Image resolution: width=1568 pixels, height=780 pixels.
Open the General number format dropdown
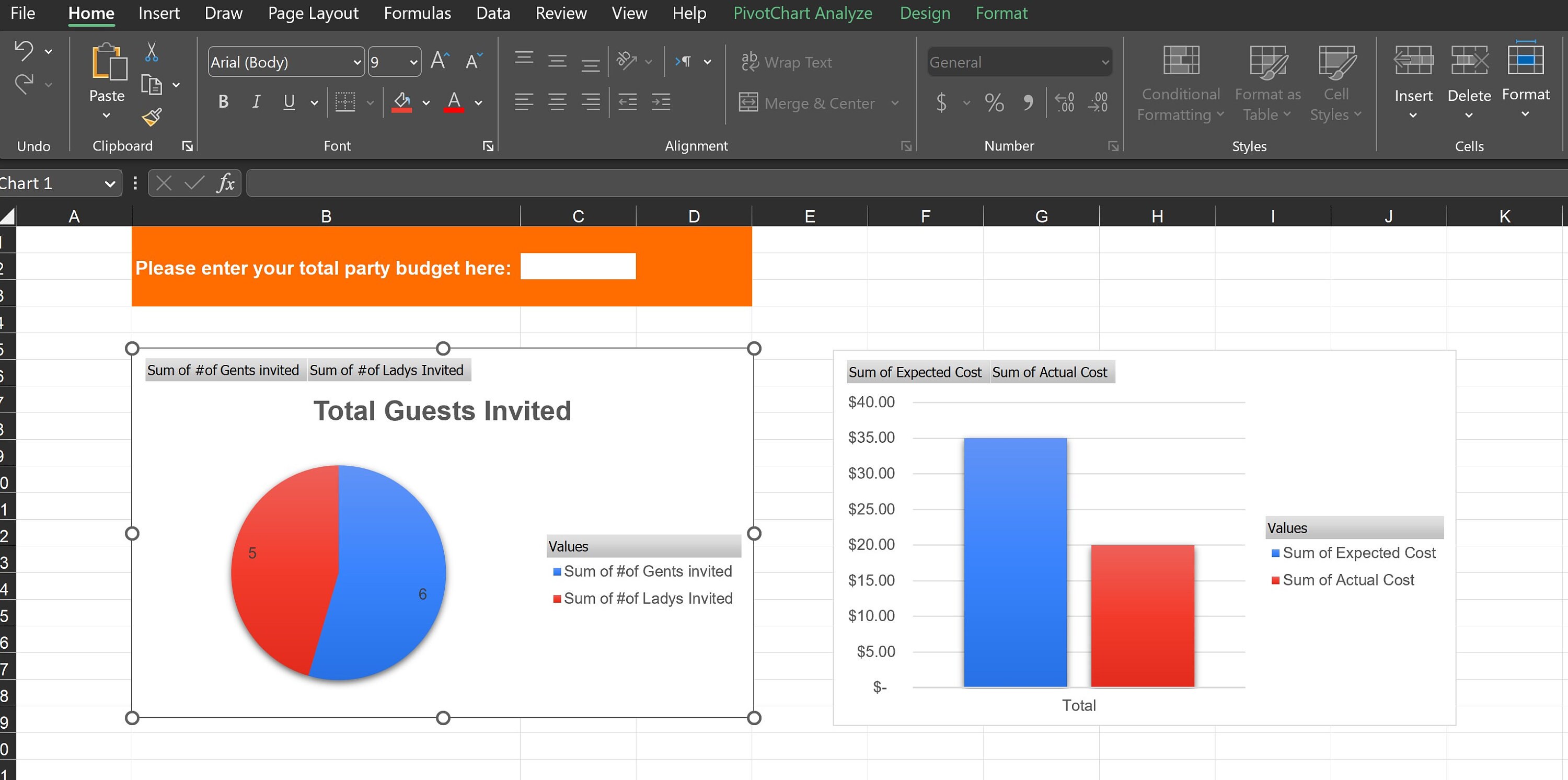1019,62
